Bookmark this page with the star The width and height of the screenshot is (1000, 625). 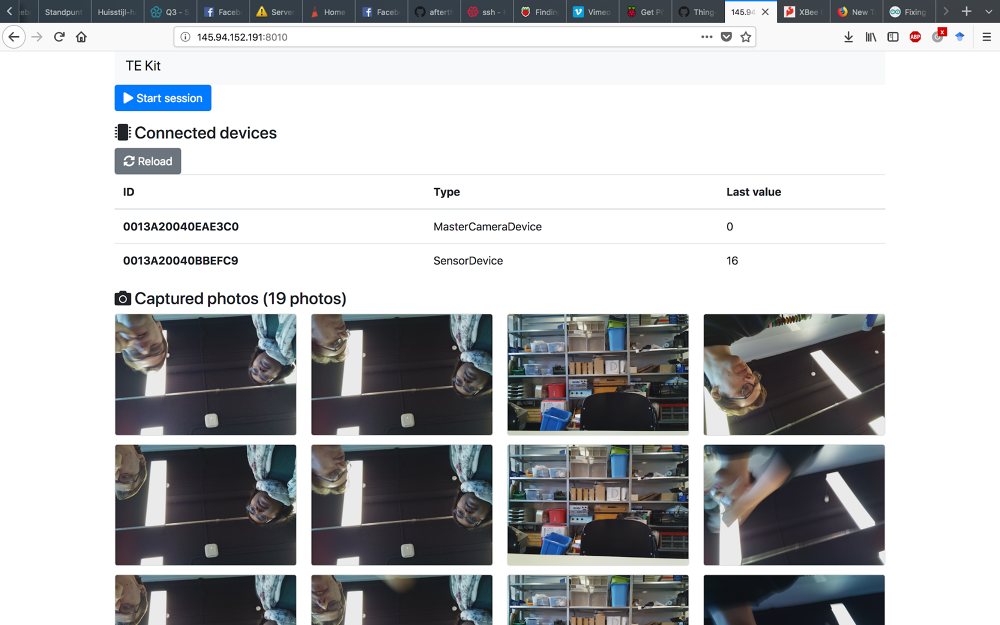(x=746, y=37)
